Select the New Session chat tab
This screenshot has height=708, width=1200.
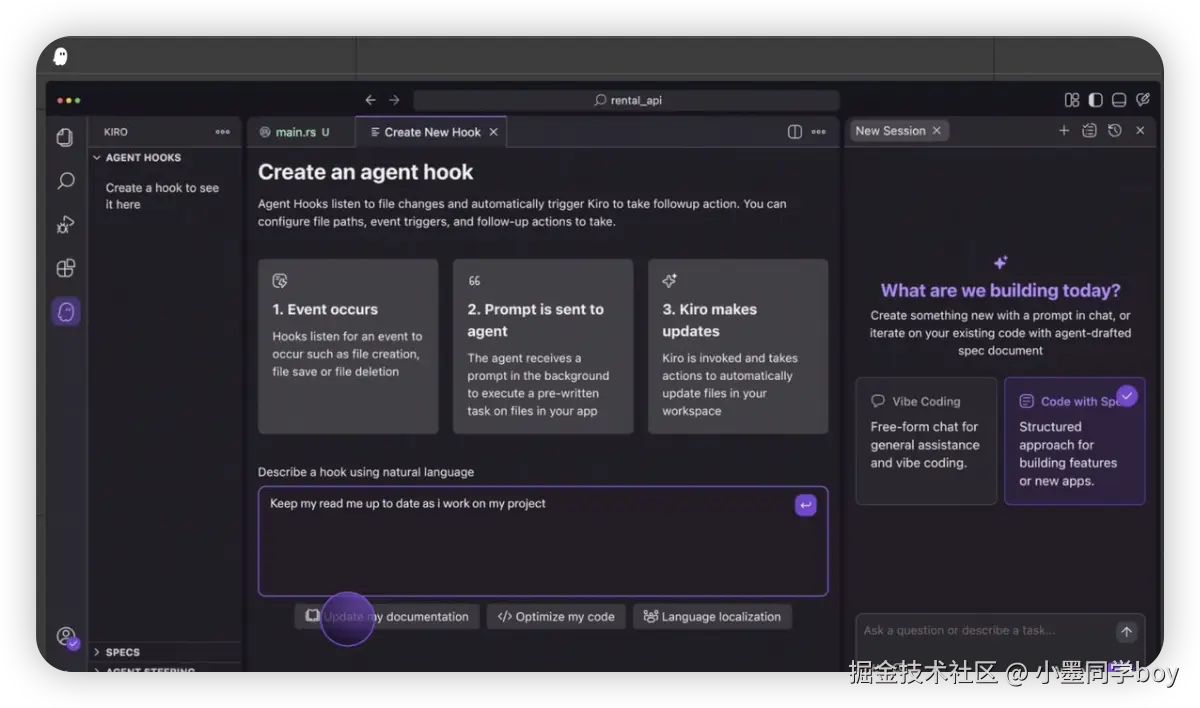point(899,131)
